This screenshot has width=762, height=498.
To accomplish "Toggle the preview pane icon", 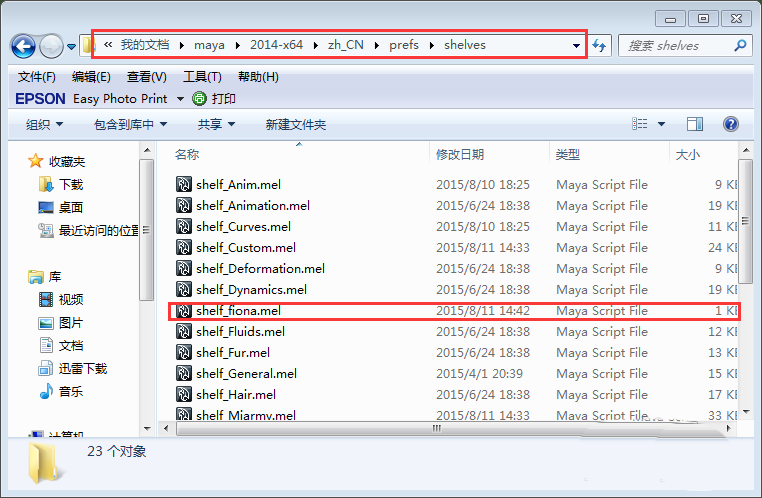I will [x=695, y=124].
